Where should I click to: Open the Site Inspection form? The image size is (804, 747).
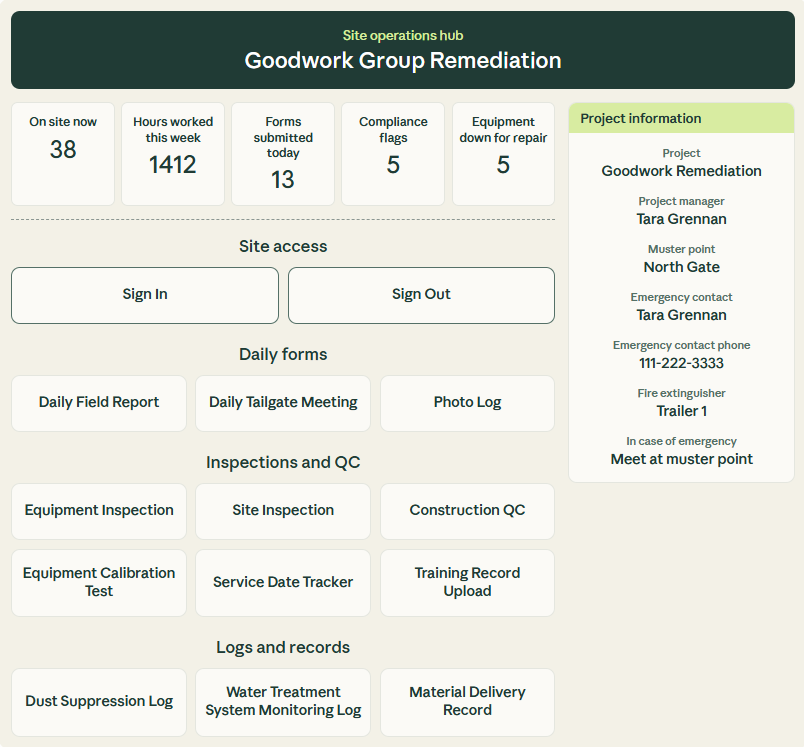pyautogui.click(x=283, y=511)
